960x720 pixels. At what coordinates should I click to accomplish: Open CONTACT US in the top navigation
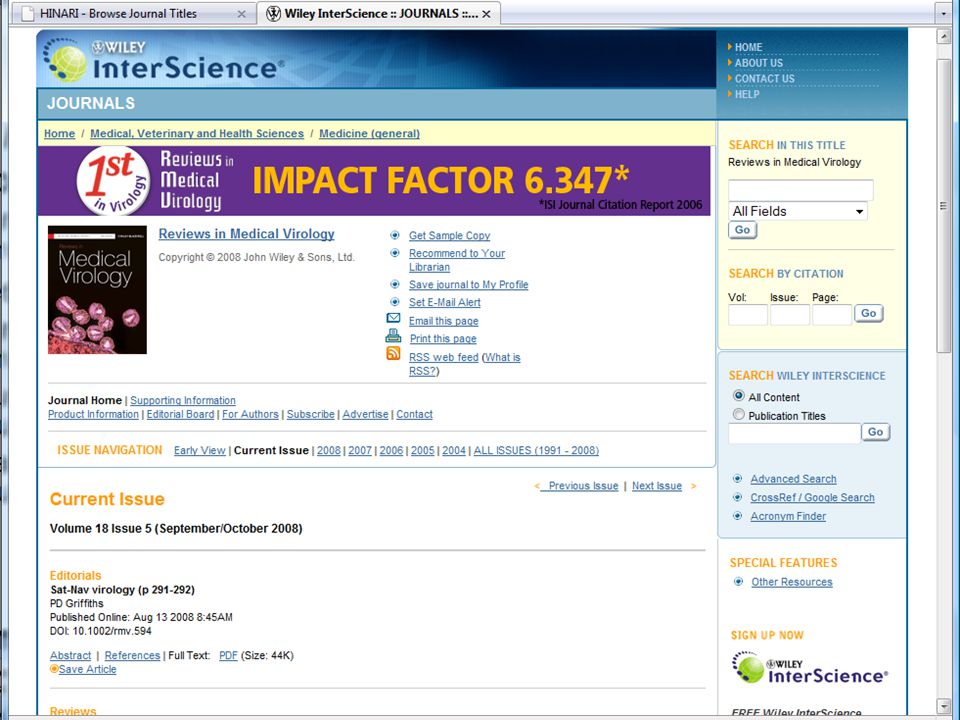(765, 78)
